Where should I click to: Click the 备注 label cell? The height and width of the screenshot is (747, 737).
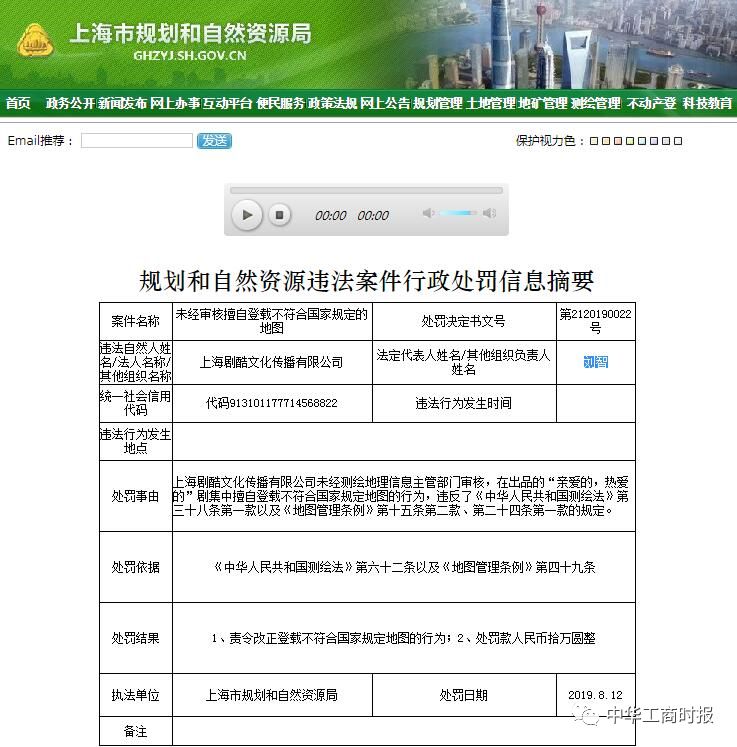[x=135, y=731]
